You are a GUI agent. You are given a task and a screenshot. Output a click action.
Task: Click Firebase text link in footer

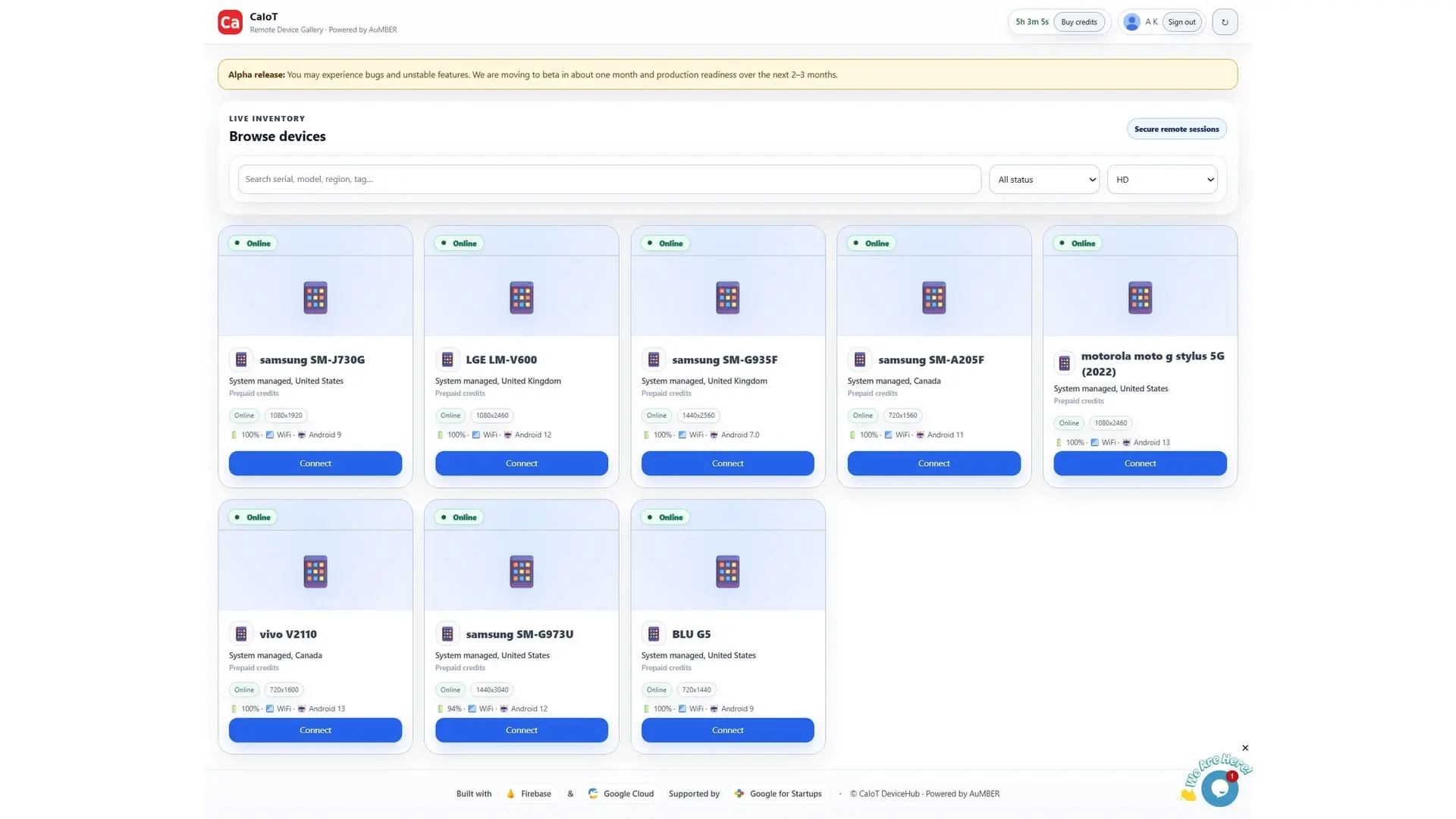[536, 794]
